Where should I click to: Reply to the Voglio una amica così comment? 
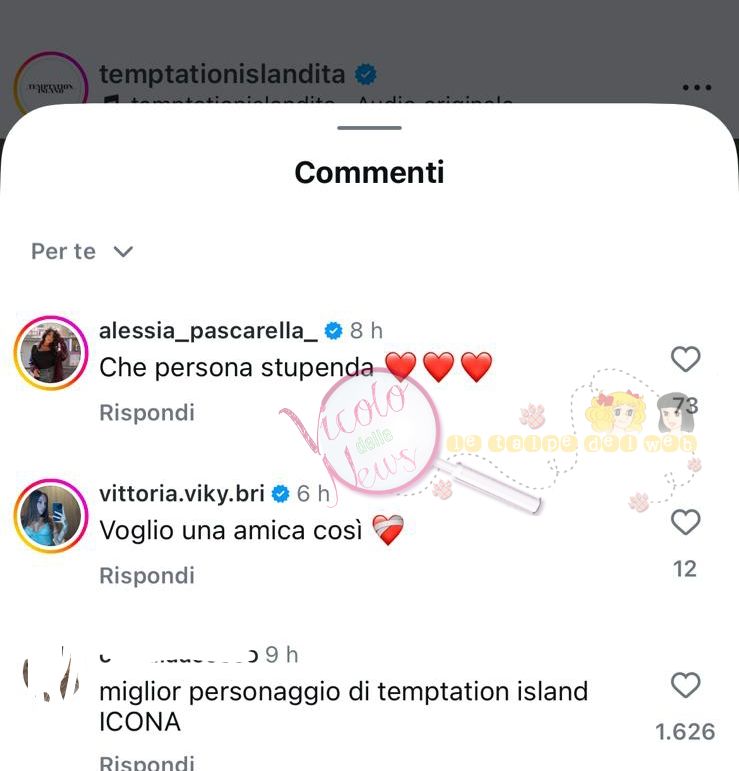pos(147,575)
